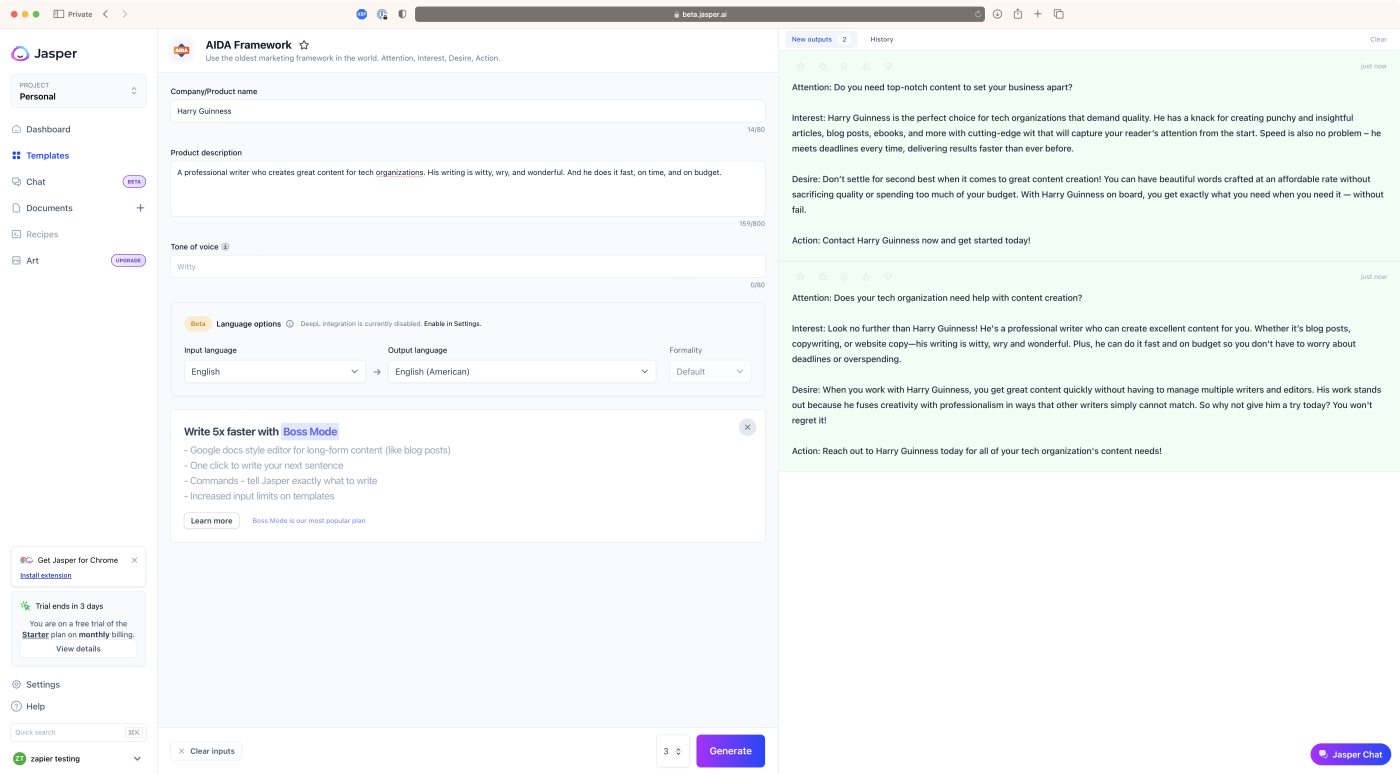Expand the Personal project selector
The width and height of the screenshot is (1400, 774).
(x=78, y=91)
